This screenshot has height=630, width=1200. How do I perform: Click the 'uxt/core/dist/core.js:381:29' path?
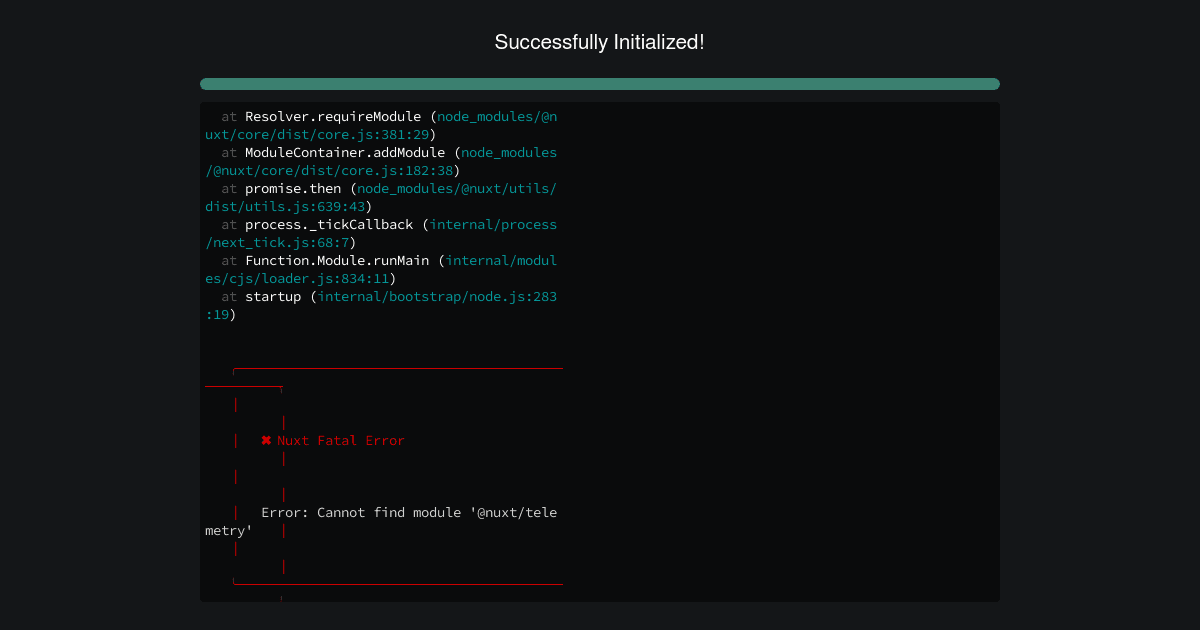click(x=317, y=135)
